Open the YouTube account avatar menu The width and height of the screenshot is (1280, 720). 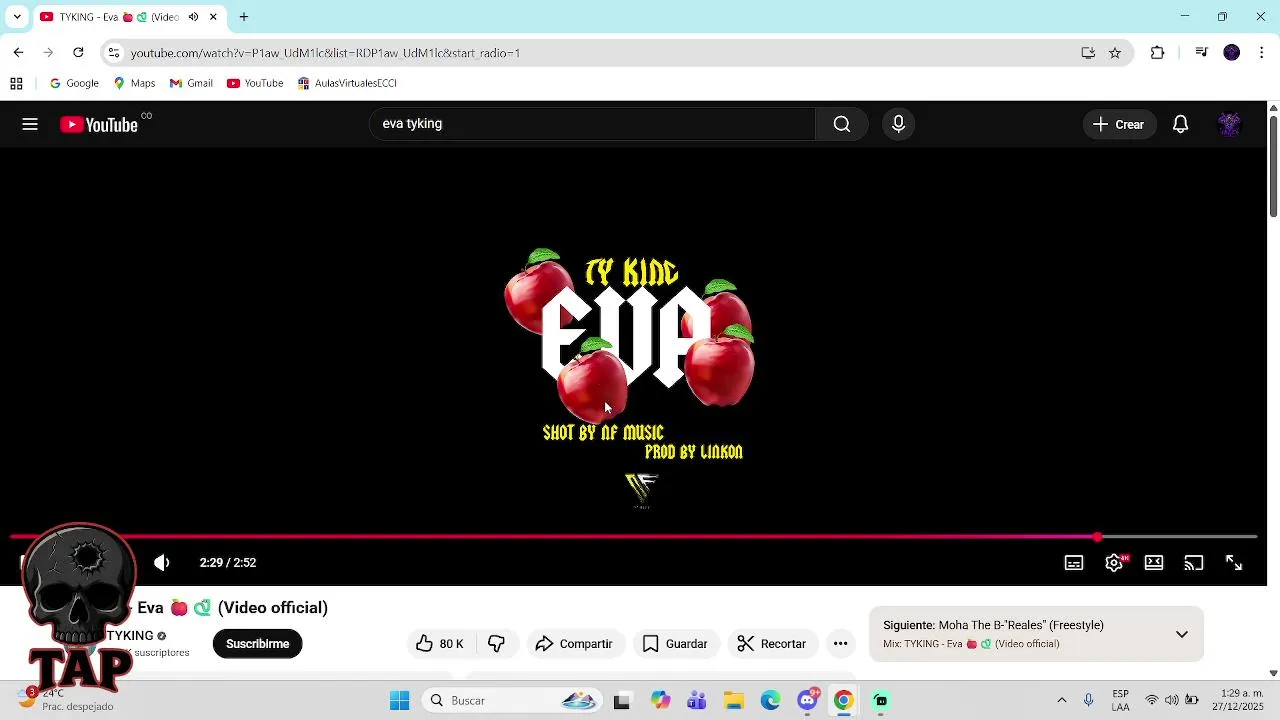click(x=1229, y=124)
